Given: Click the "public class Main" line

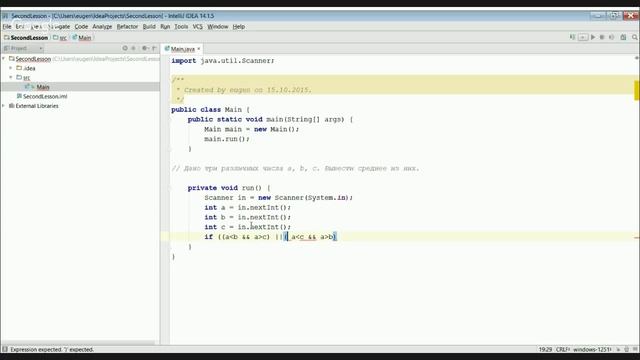Looking at the screenshot, I should point(210,109).
